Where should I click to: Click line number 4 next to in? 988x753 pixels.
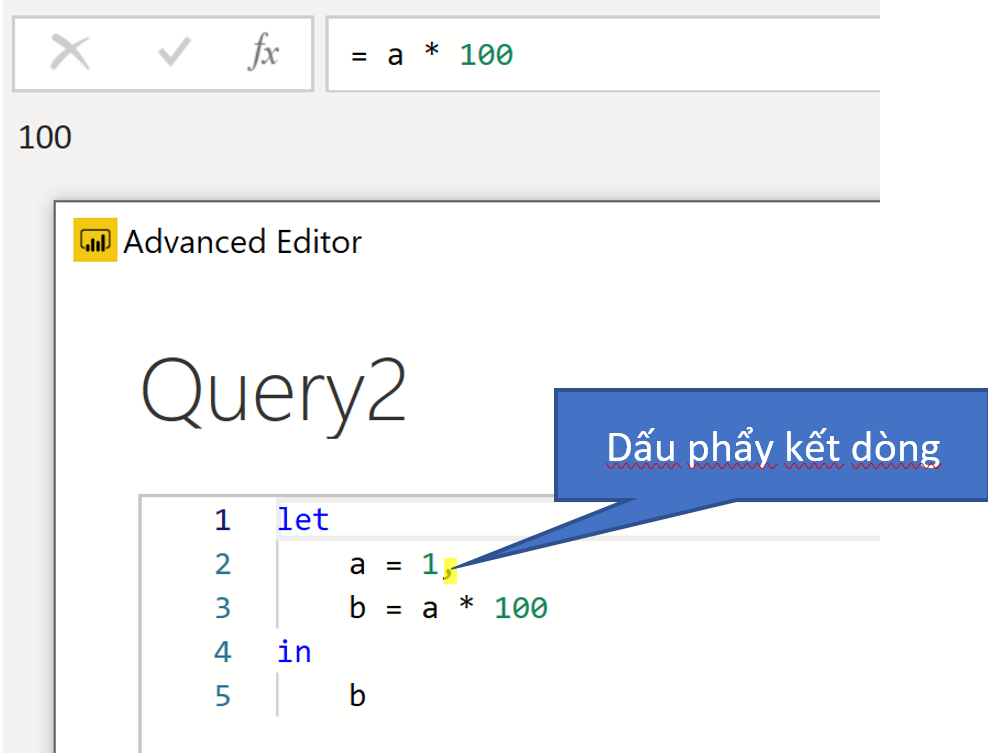tap(222, 651)
